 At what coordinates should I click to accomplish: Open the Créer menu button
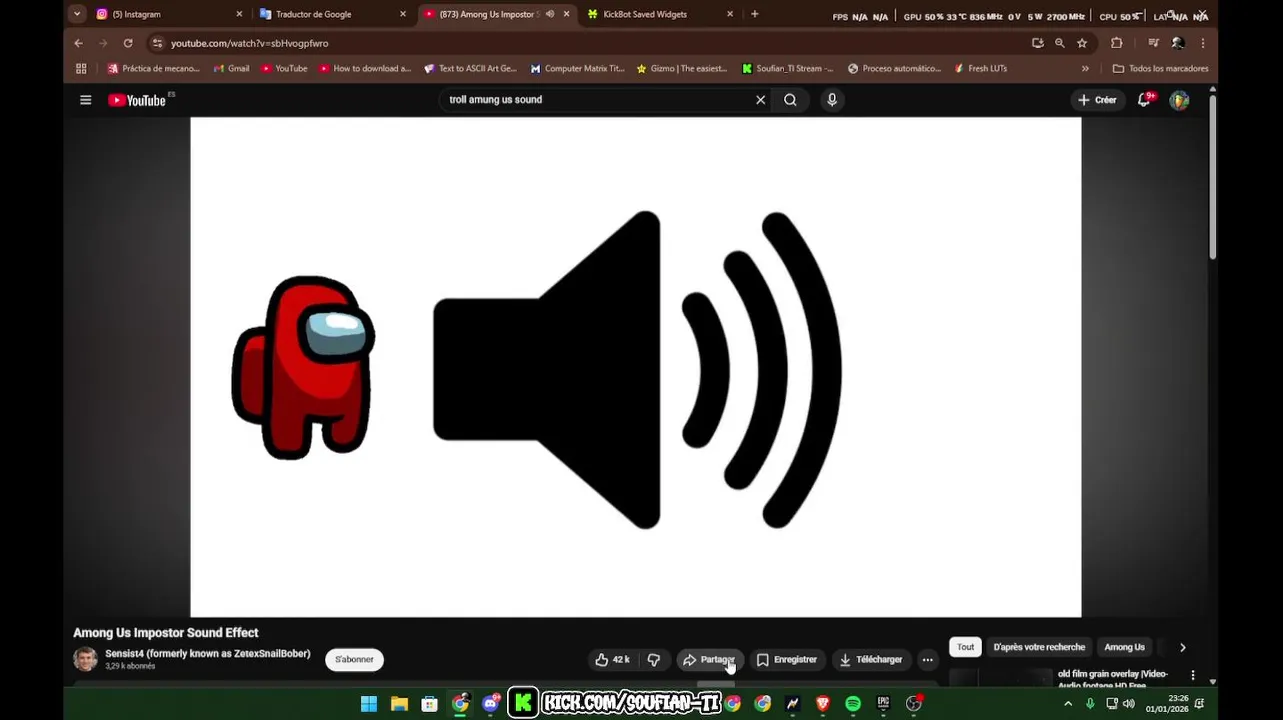pyautogui.click(x=1097, y=100)
